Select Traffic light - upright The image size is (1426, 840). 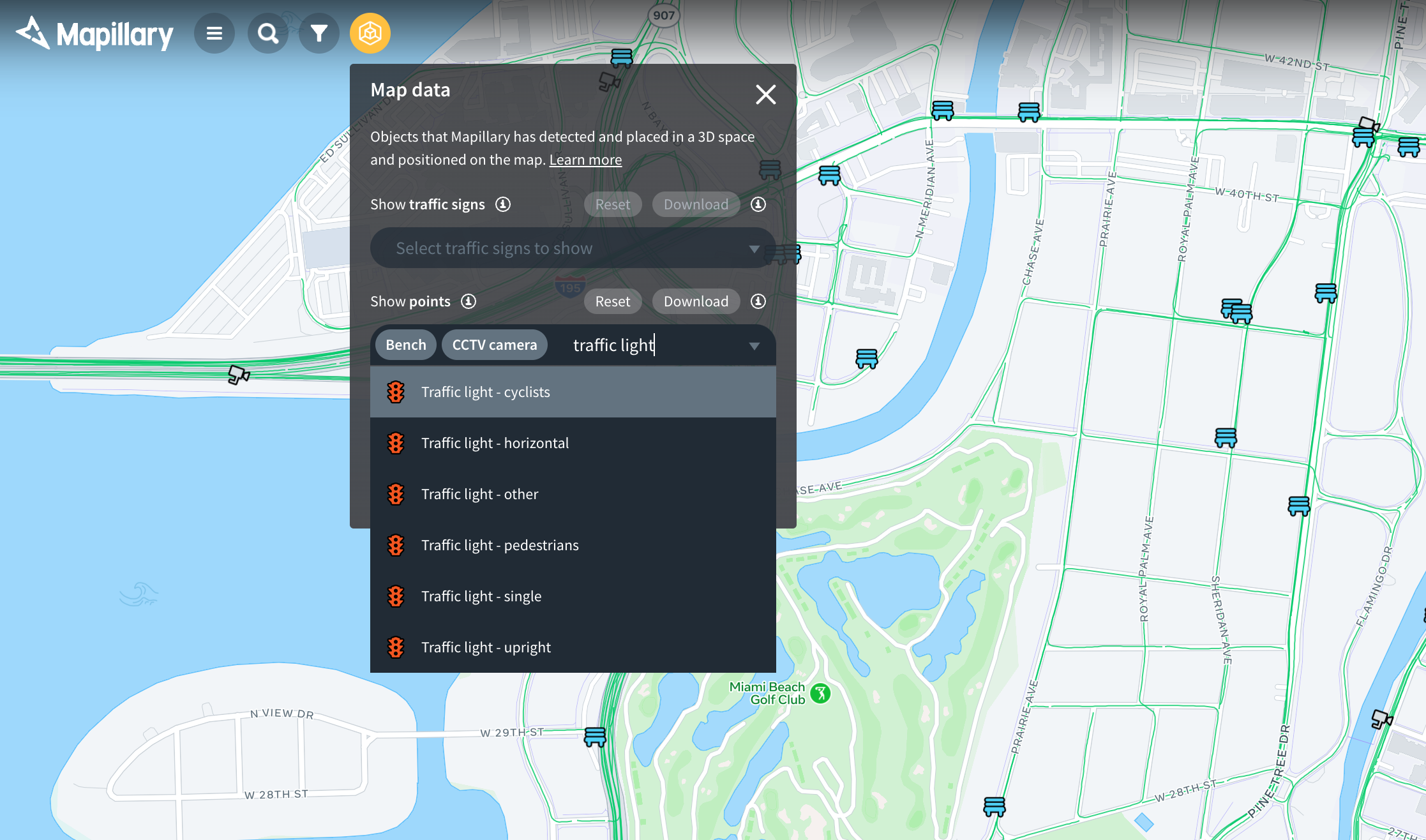tap(573, 647)
